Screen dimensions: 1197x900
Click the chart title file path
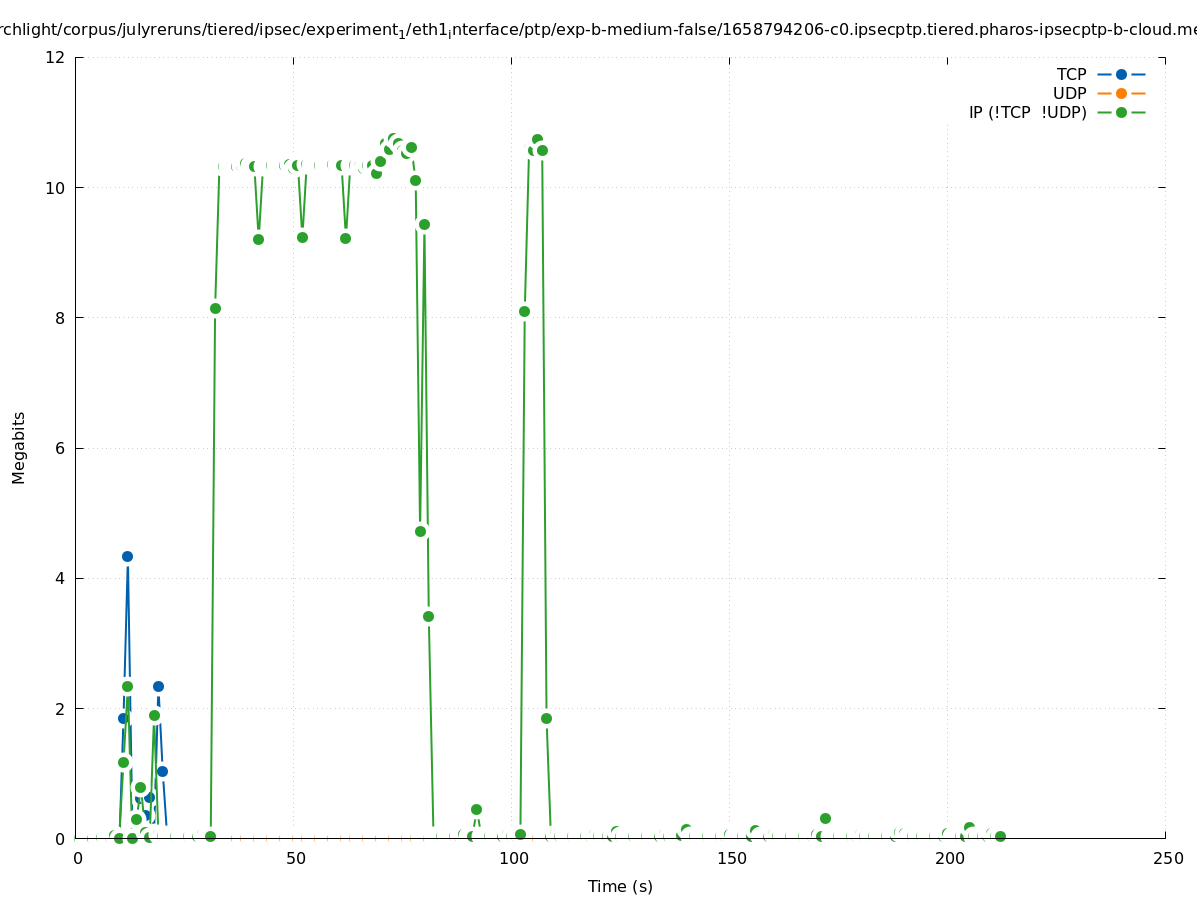point(598,30)
